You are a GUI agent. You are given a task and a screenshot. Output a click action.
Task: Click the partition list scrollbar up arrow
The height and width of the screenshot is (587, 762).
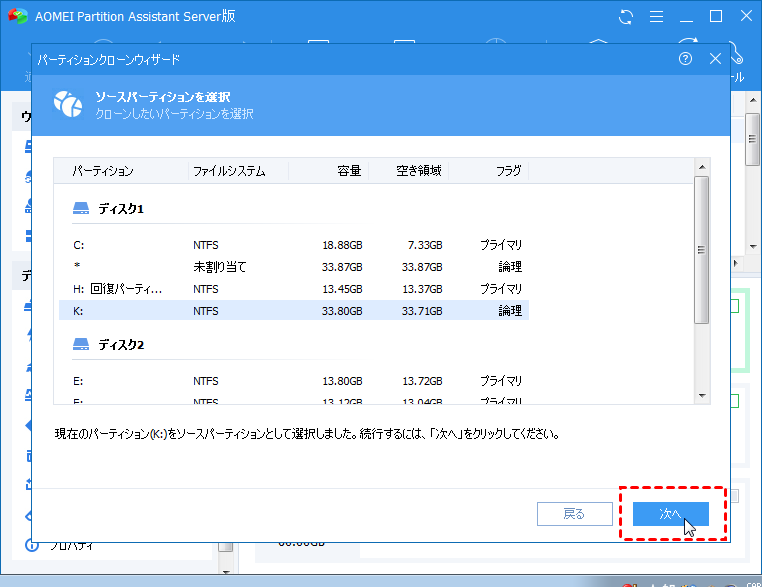(702, 167)
